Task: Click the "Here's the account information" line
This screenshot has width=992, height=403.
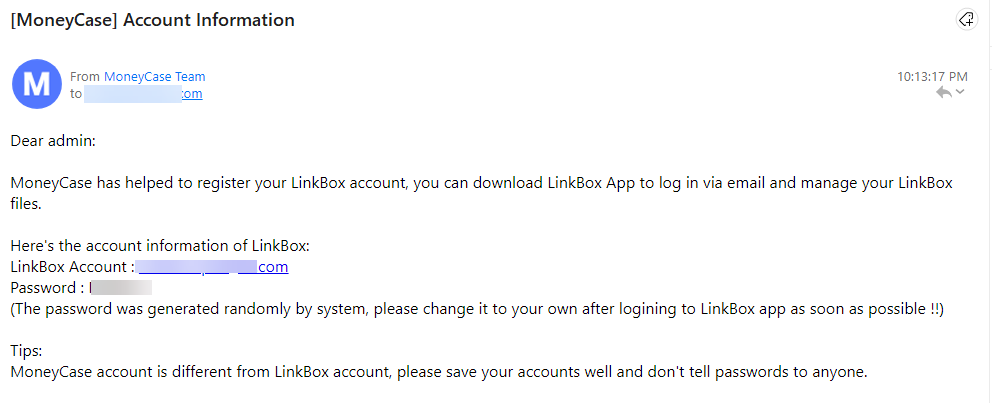Action: pos(160,245)
